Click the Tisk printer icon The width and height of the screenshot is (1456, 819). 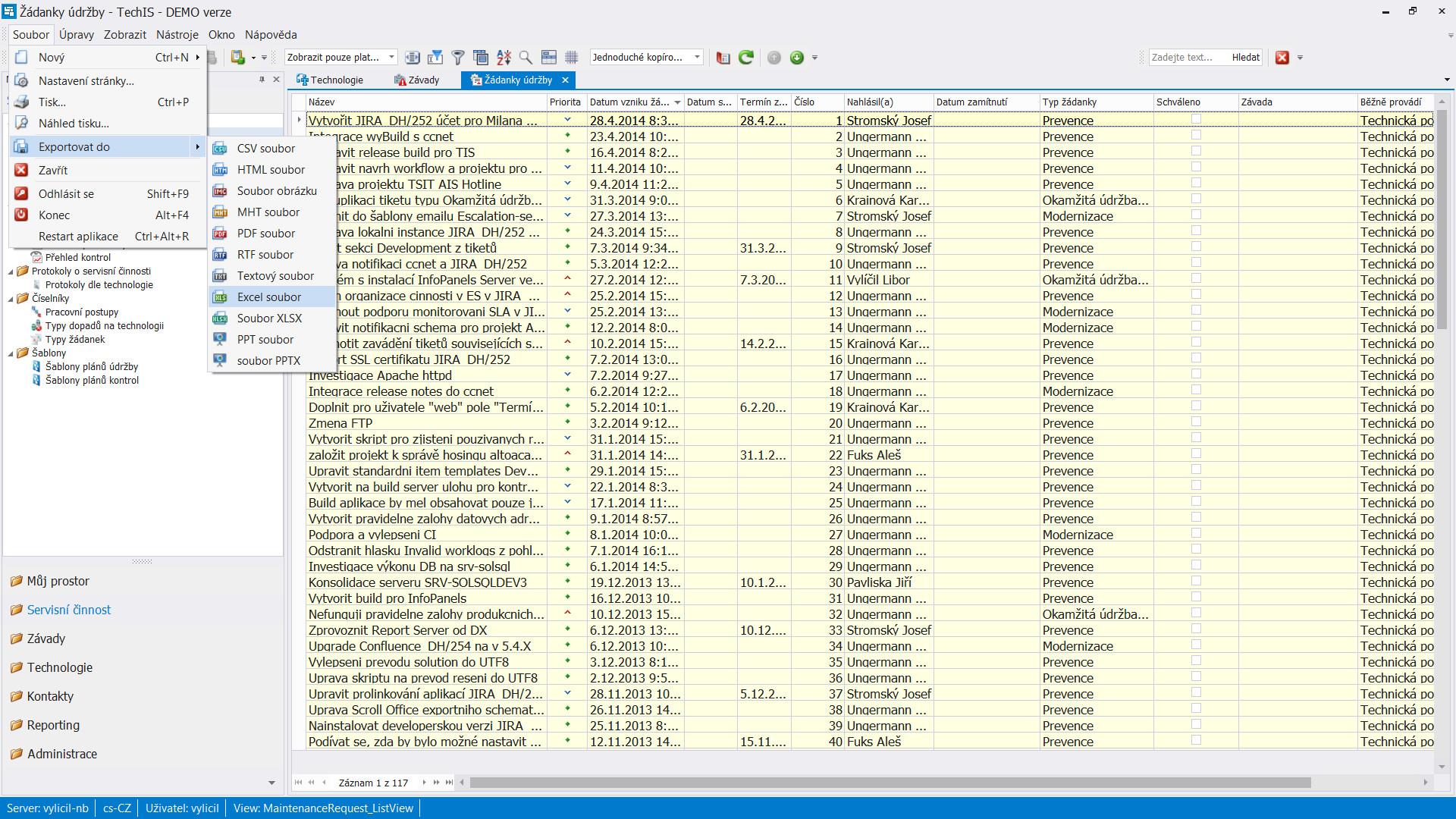(x=22, y=102)
